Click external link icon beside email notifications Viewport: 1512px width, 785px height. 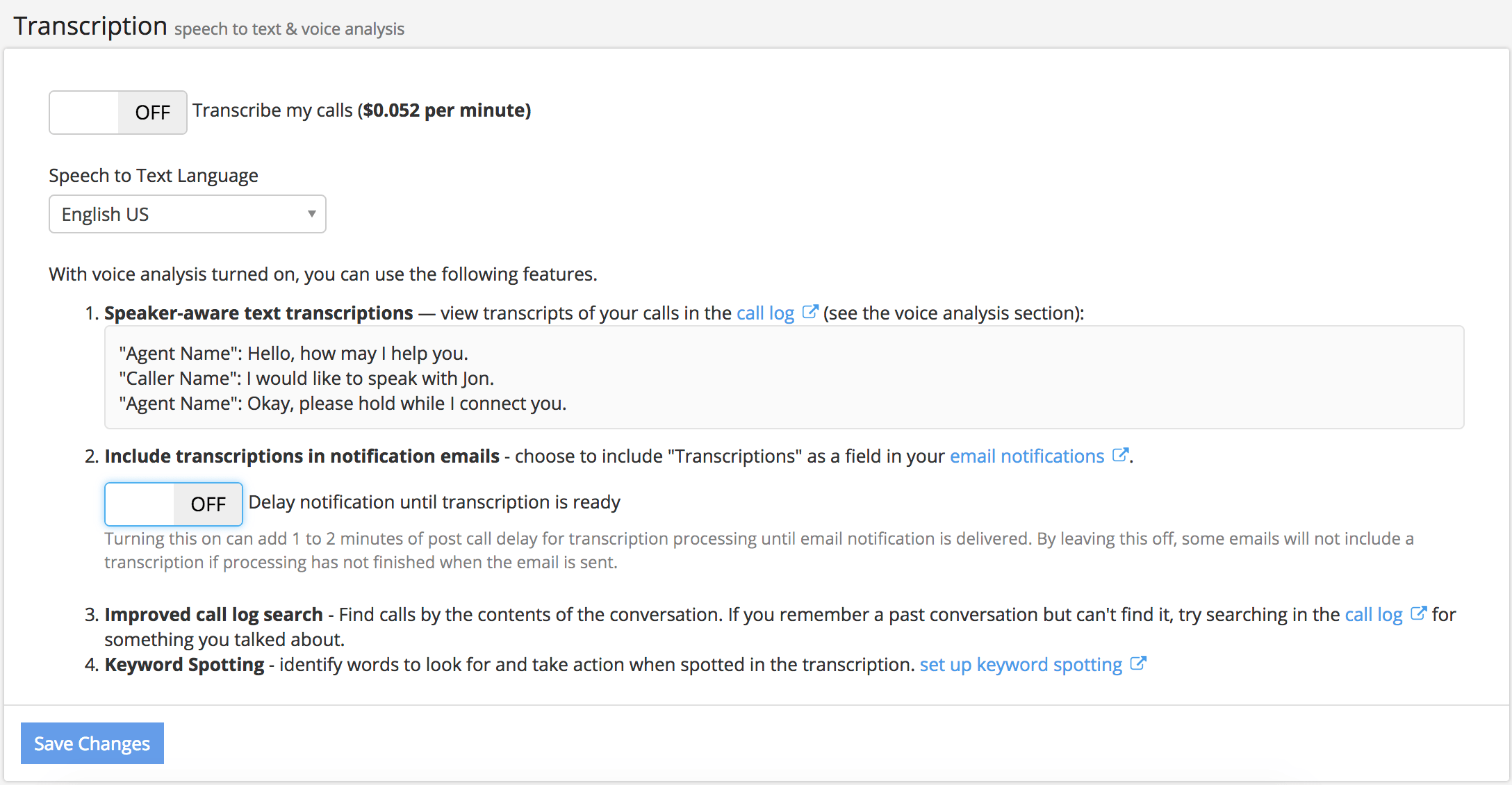click(x=1119, y=455)
